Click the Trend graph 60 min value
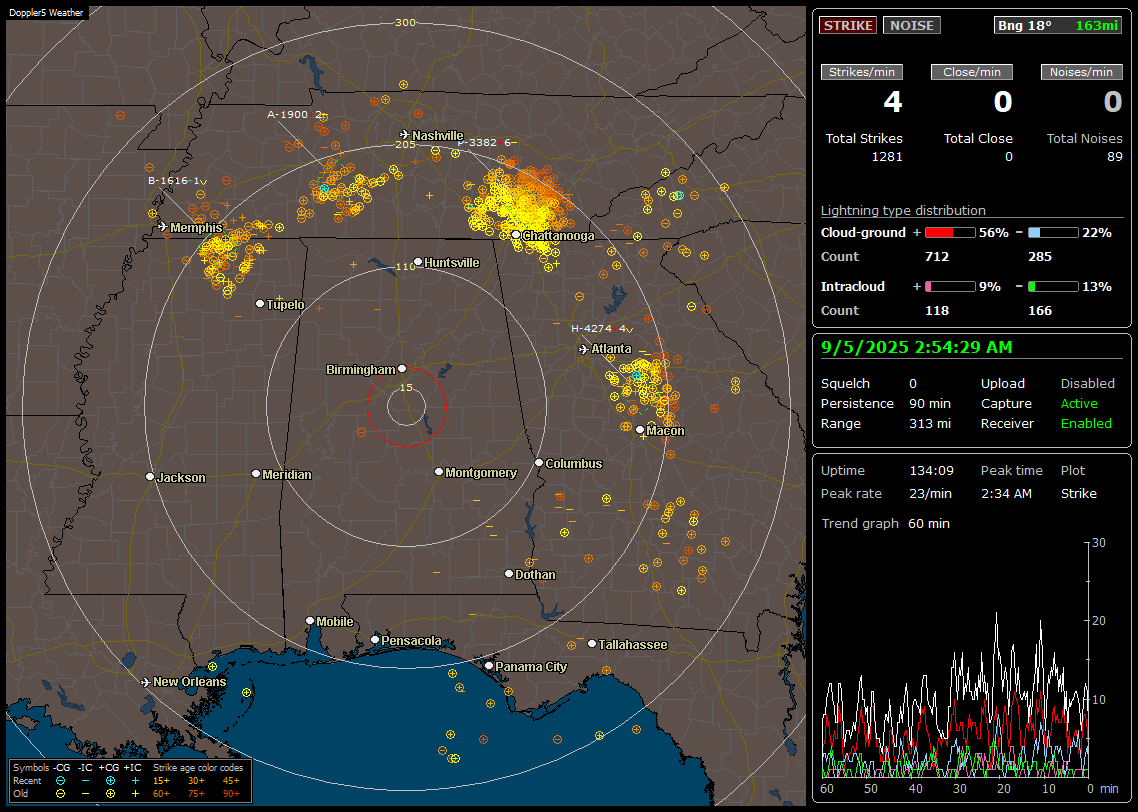The height and width of the screenshot is (812, 1138). click(928, 524)
